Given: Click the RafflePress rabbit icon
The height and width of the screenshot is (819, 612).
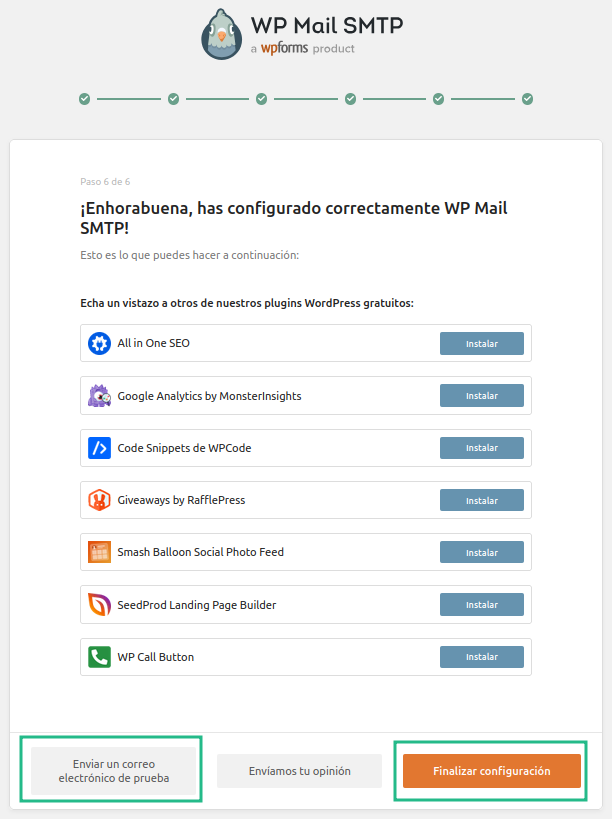Looking at the screenshot, I should click(99, 500).
